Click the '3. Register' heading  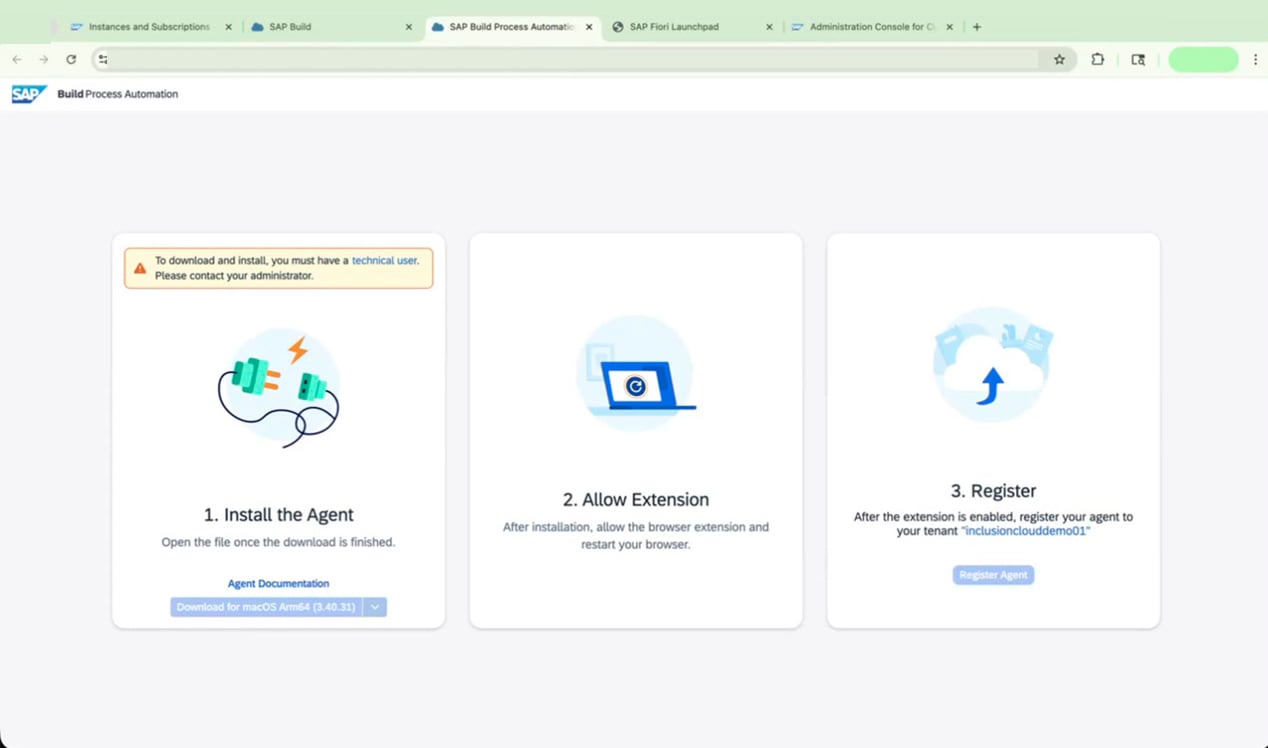[x=993, y=491]
